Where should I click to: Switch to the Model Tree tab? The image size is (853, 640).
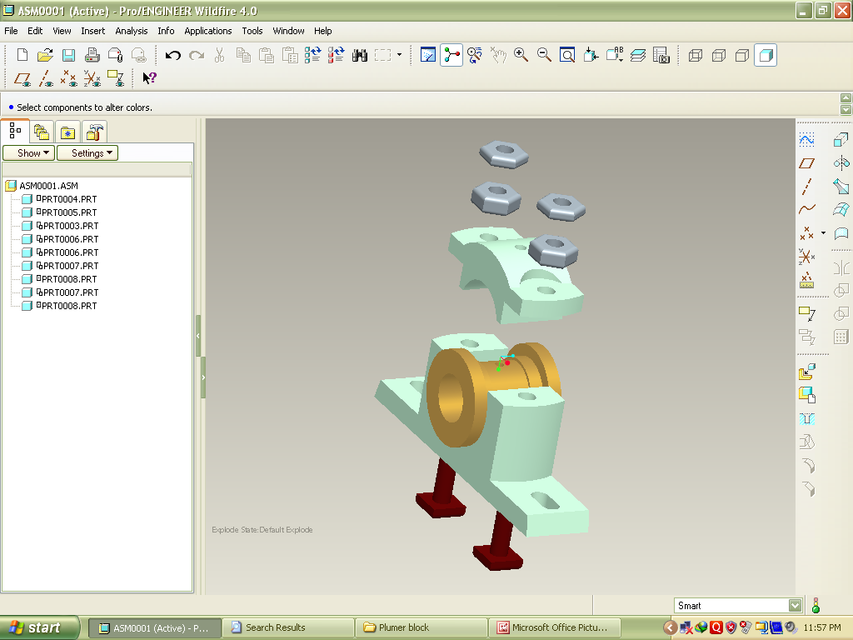coord(15,131)
